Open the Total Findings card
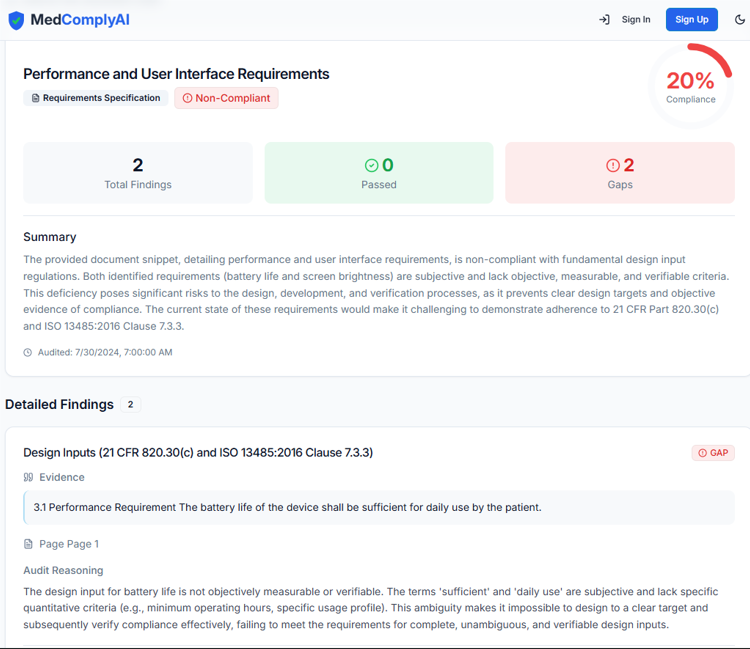Image resolution: width=750 pixels, height=649 pixels. (x=138, y=173)
